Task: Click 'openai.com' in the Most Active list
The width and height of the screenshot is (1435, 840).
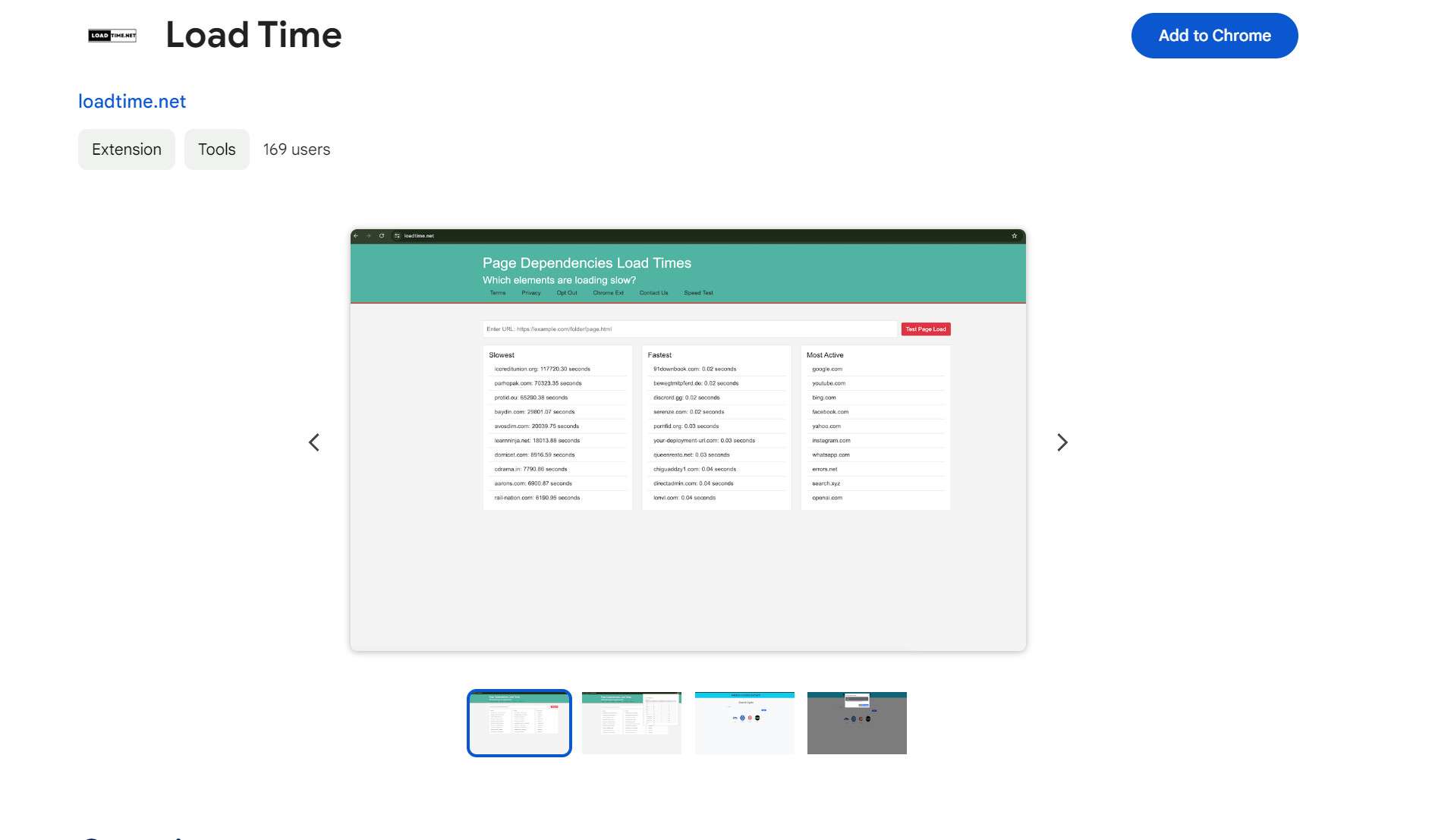Action: [827, 498]
